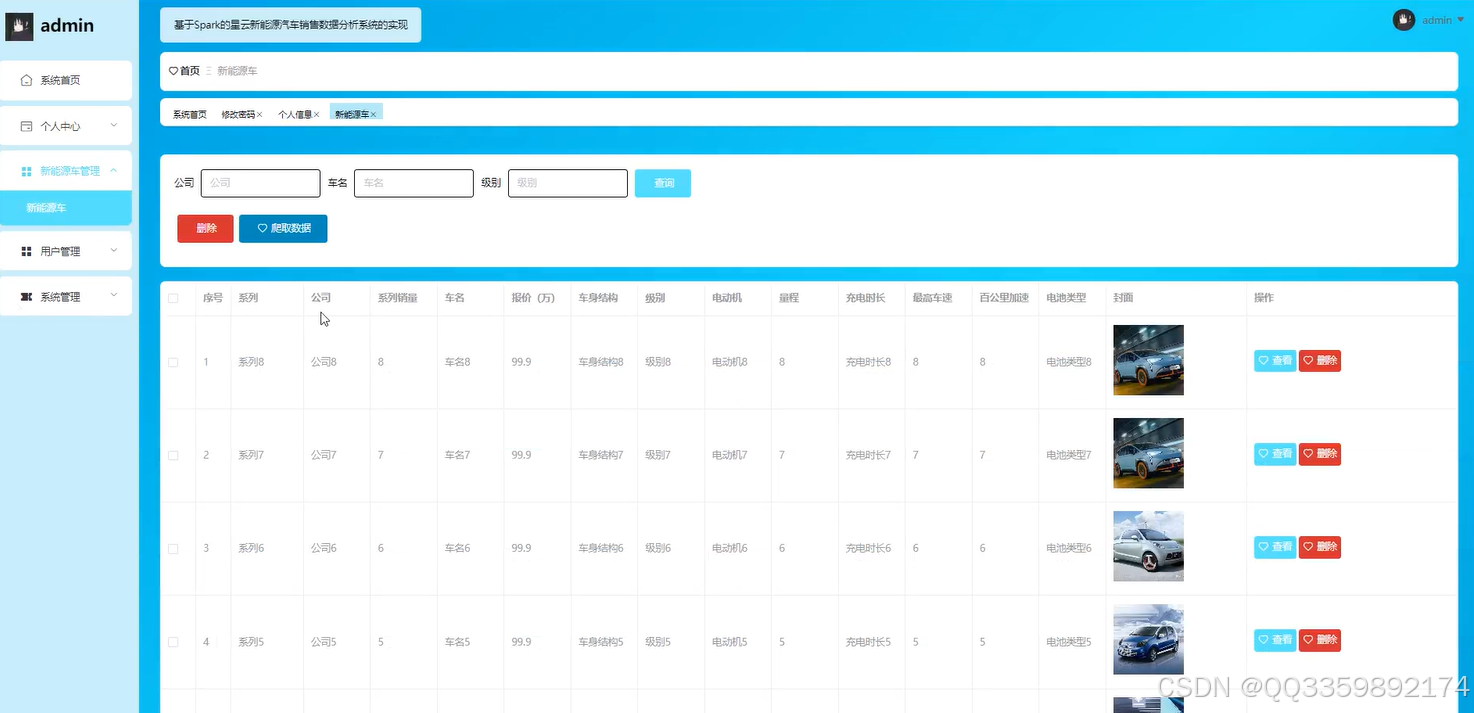Viewport: 1474px width, 713px height.
Task: Focus the 车名 search input
Action: point(413,183)
